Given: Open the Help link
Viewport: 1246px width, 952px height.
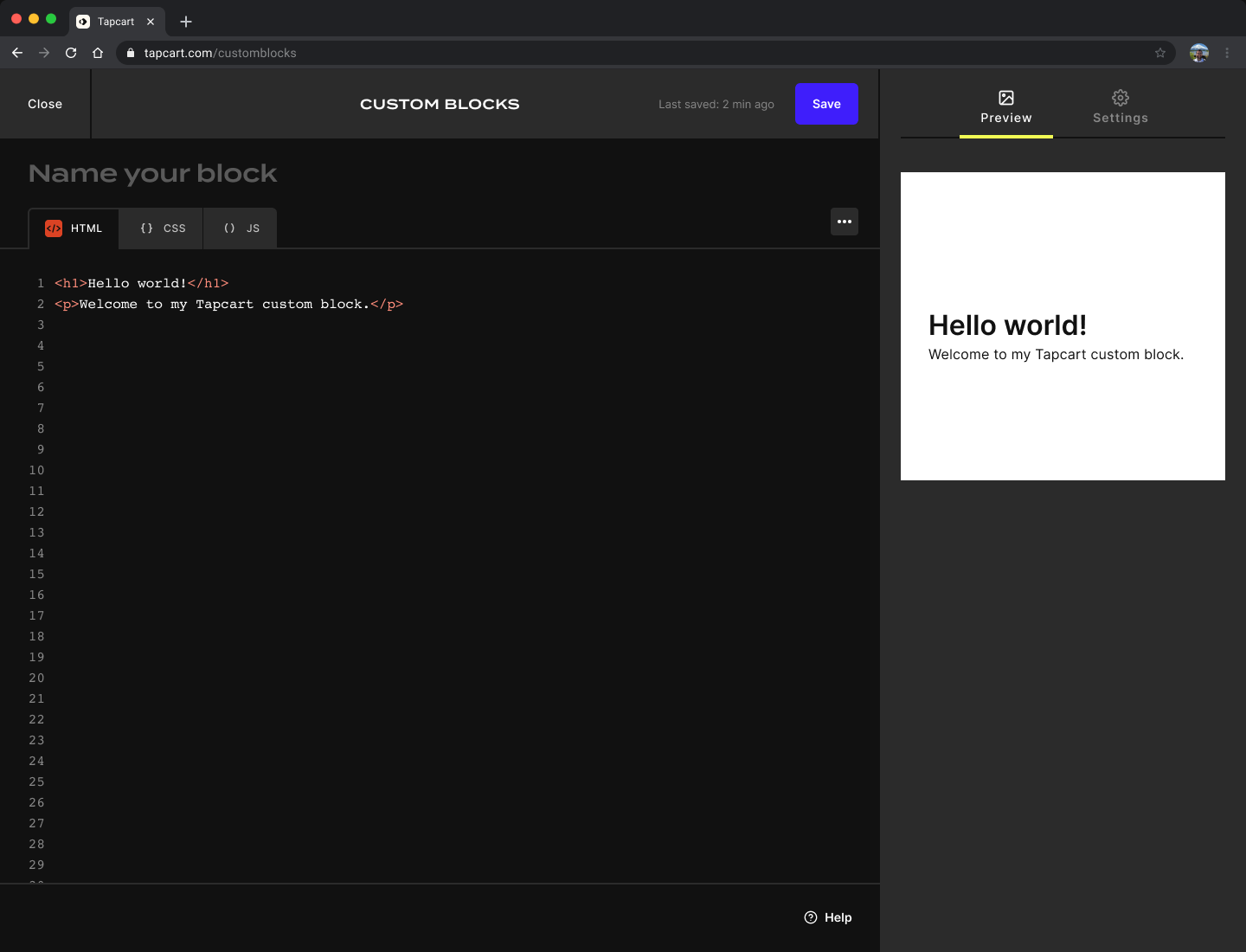Looking at the screenshot, I should click(828, 917).
